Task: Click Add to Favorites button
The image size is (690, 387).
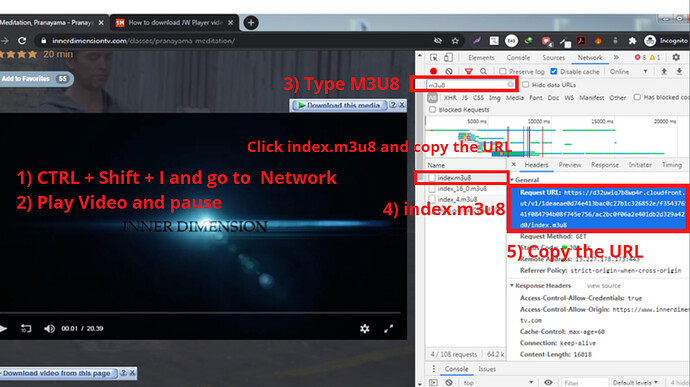Action: 36,79
